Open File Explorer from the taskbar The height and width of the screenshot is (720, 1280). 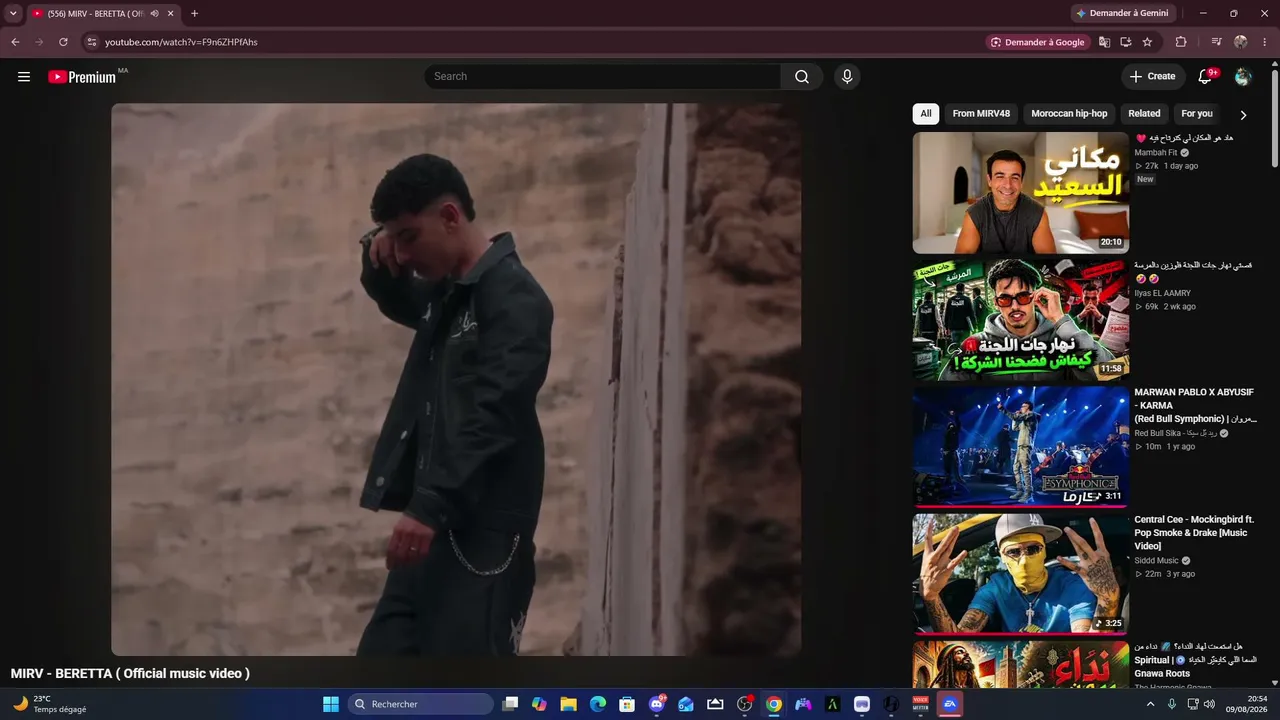coord(568,704)
